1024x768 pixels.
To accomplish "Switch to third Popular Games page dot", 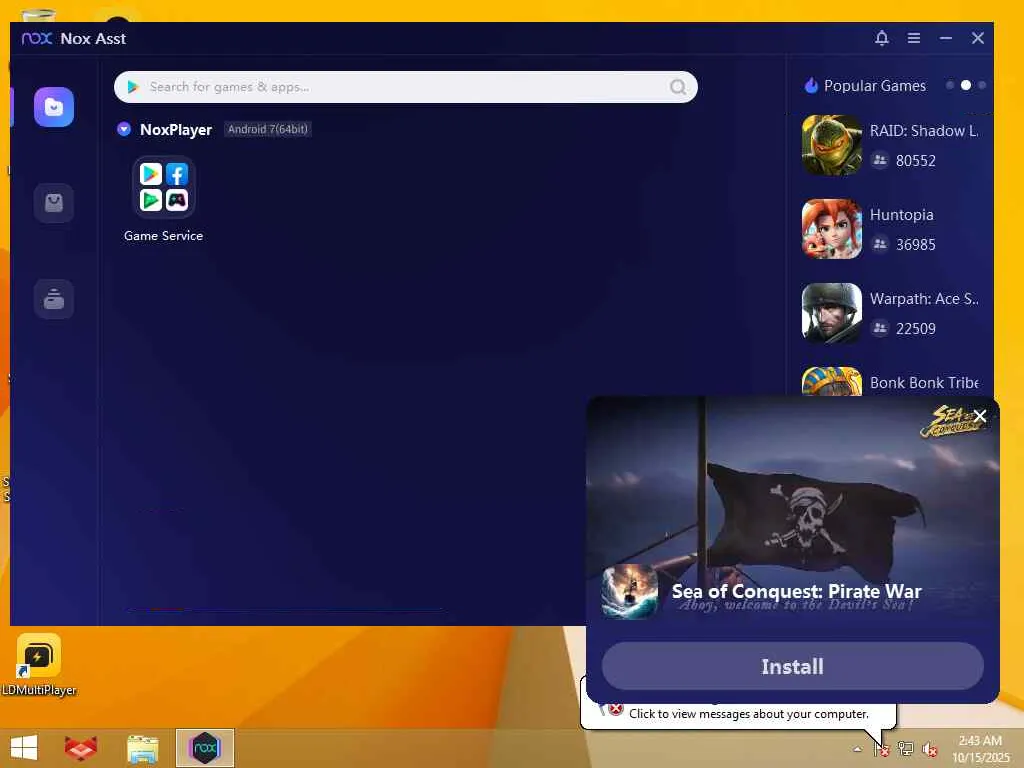I will (982, 86).
